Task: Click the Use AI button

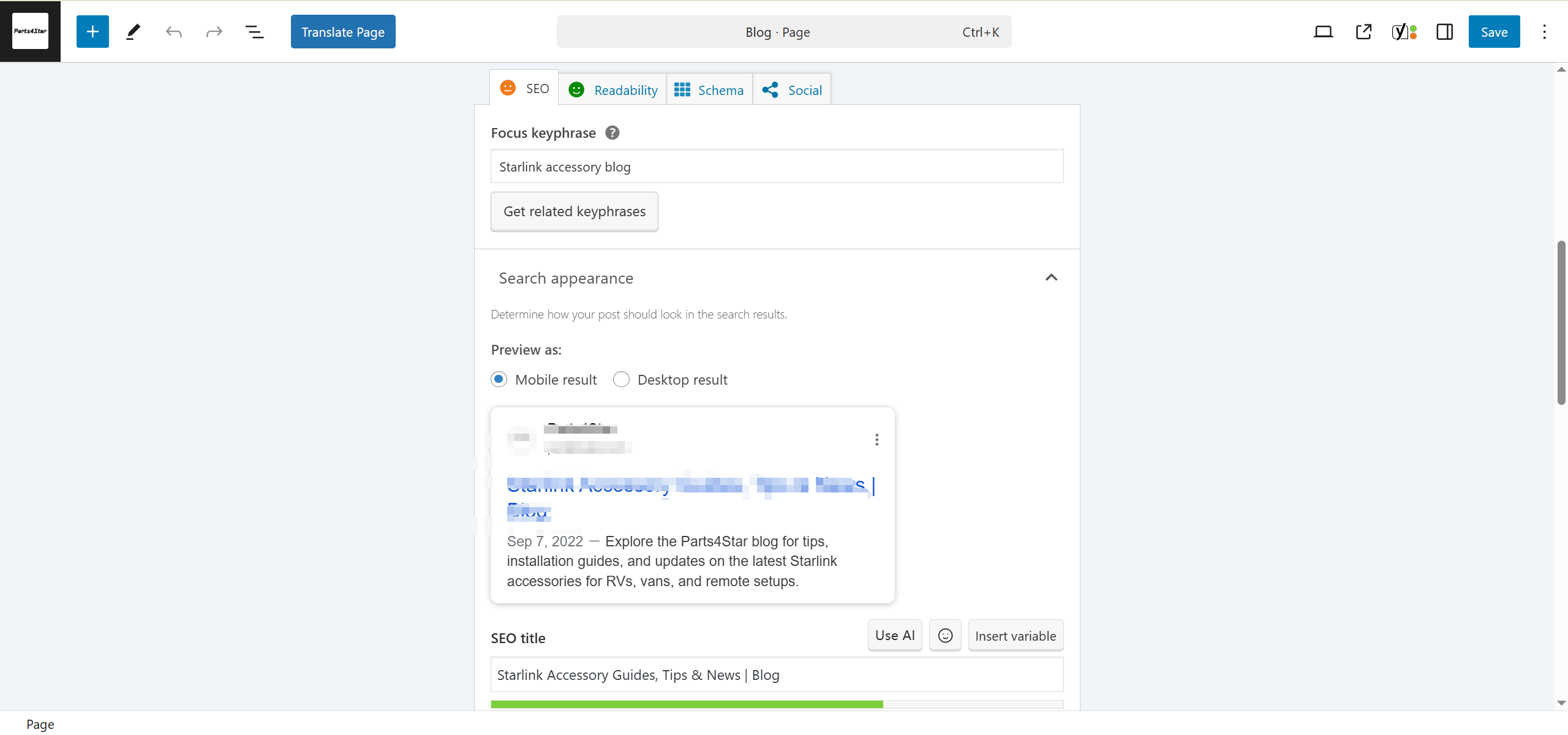Action: coord(894,635)
